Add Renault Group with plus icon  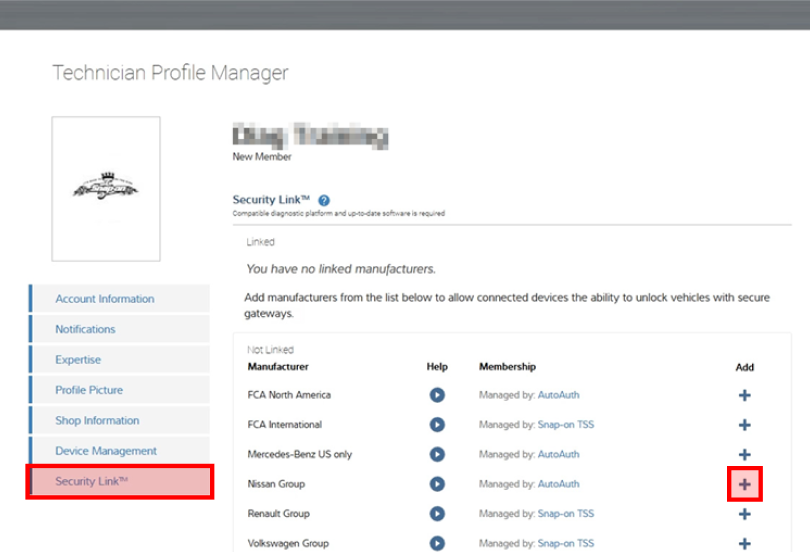pyautogui.click(x=744, y=514)
